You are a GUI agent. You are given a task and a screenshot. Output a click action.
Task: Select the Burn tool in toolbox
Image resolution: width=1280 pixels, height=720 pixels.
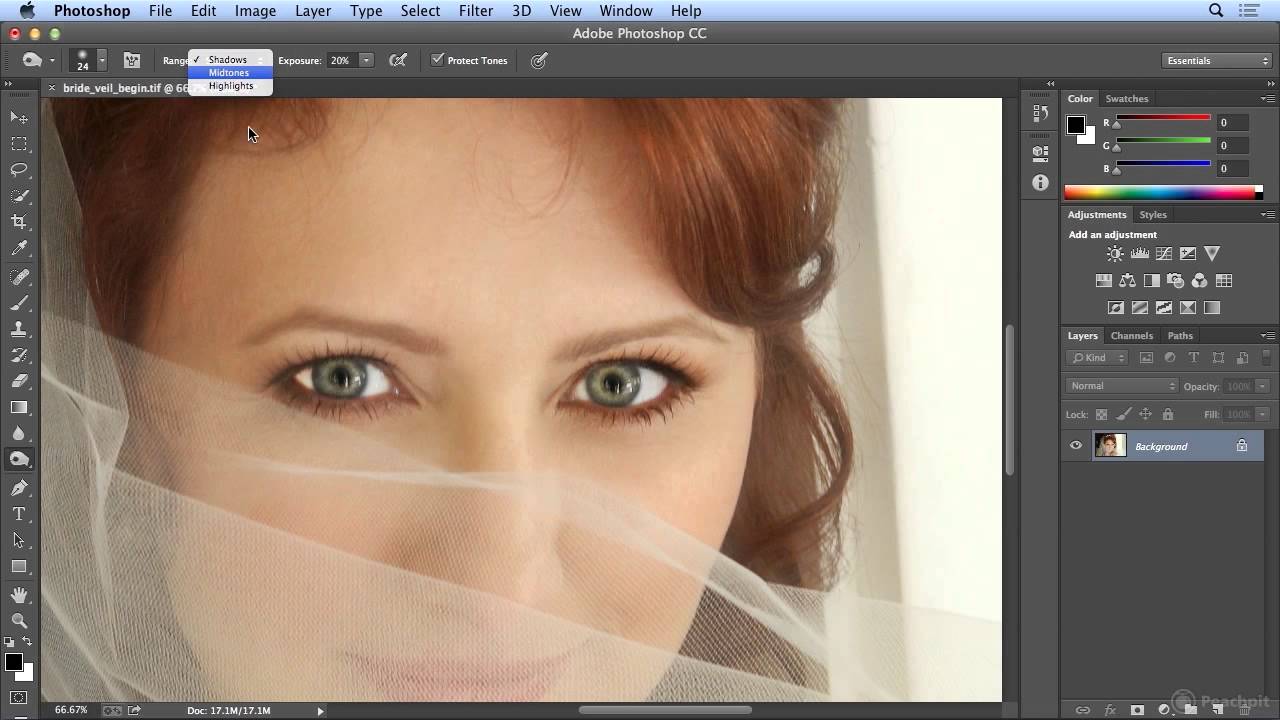click(19, 460)
